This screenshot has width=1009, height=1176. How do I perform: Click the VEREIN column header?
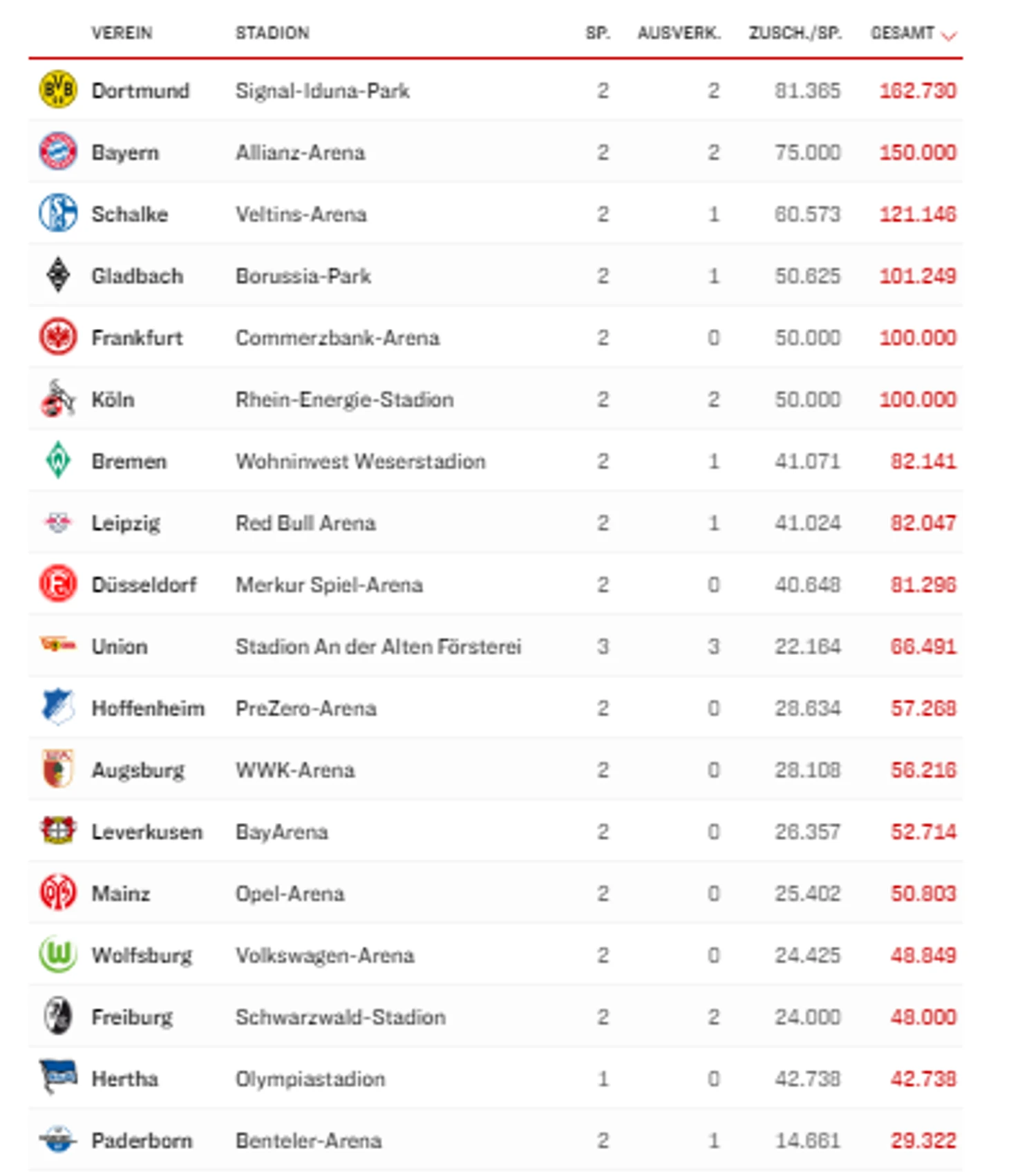coord(122,33)
